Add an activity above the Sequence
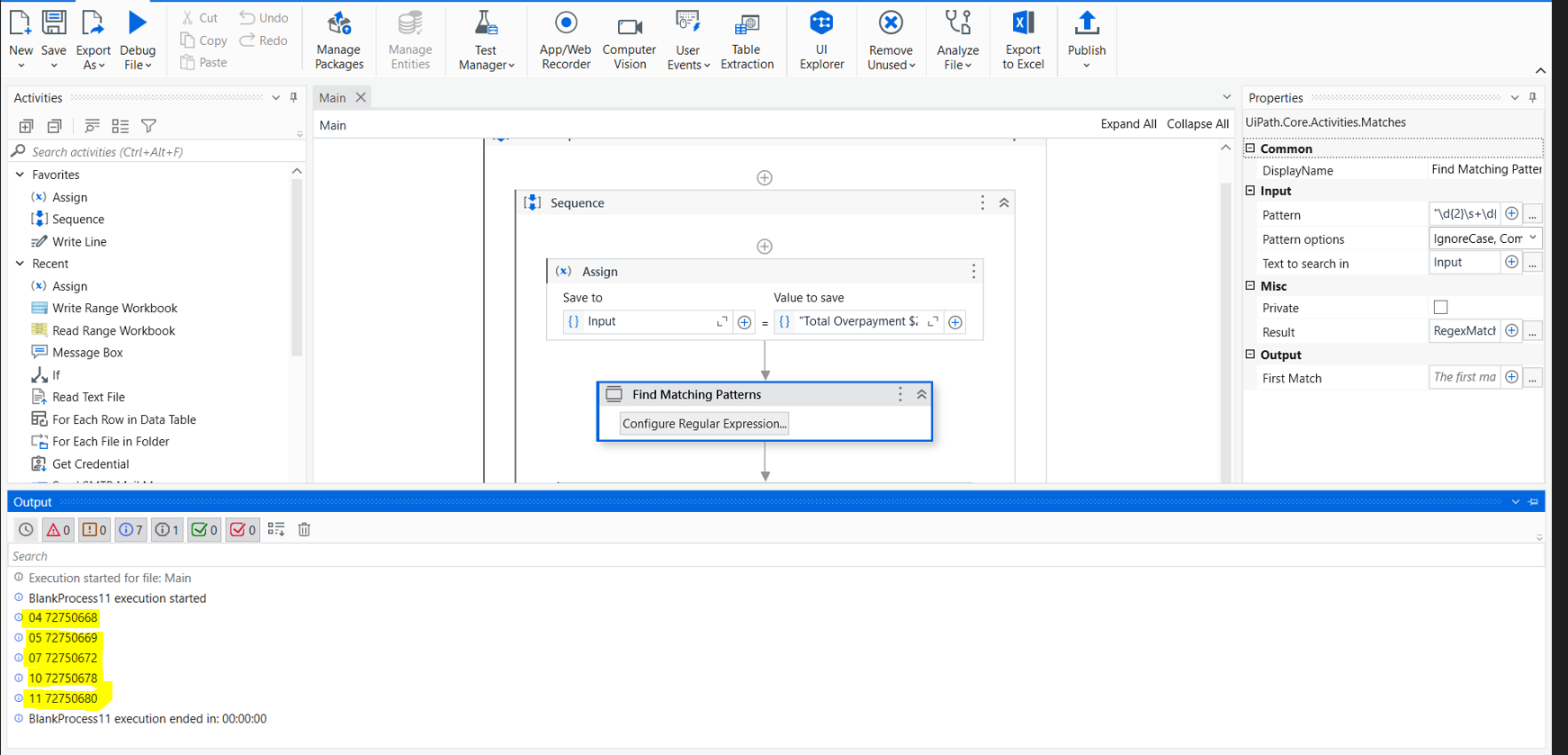 click(765, 178)
